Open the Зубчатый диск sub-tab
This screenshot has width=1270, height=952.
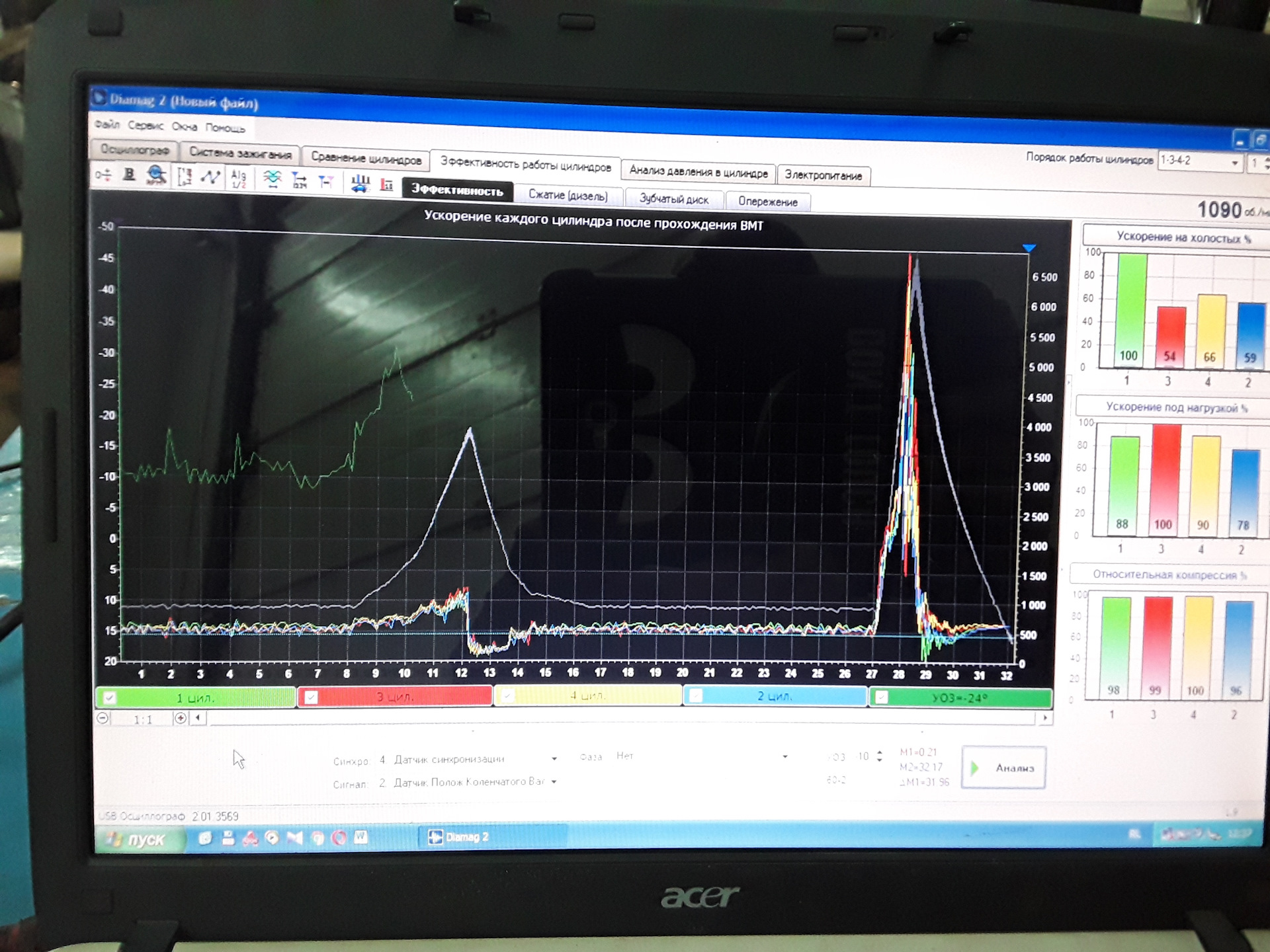pyautogui.click(x=673, y=199)
